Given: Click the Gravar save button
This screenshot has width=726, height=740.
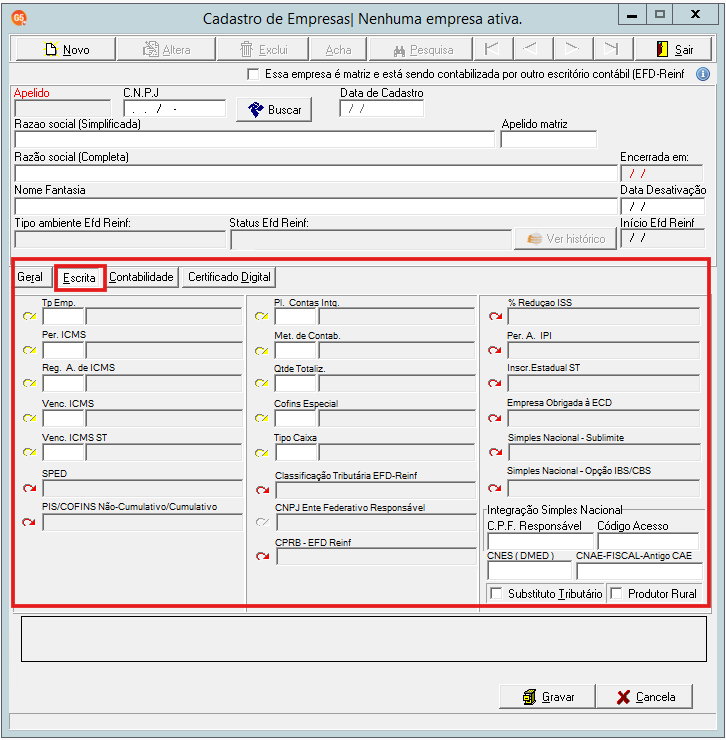Looking at the screenshot, I should [547, 697].
